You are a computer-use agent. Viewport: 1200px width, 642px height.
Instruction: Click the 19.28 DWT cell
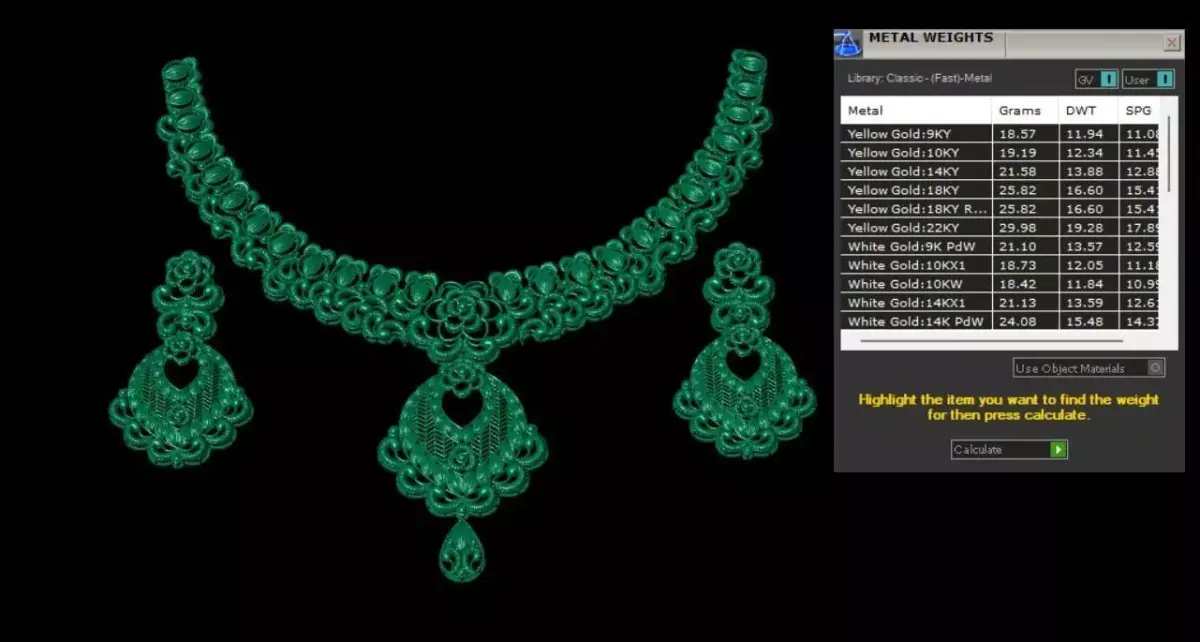click(x=1088, y=227)
